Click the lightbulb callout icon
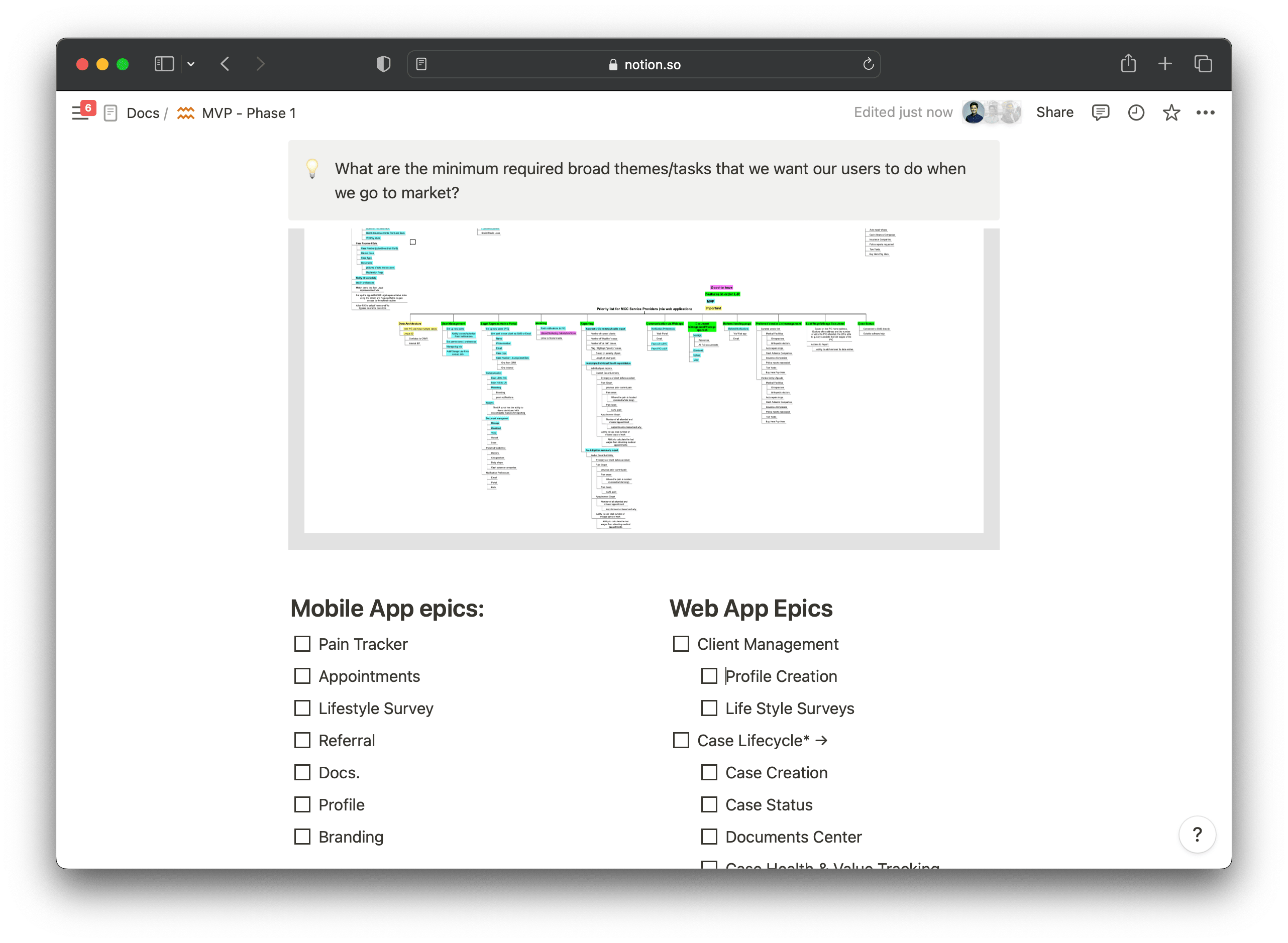Image resolution: width=1288 pixels, height=943 pixels. point(312,168)
